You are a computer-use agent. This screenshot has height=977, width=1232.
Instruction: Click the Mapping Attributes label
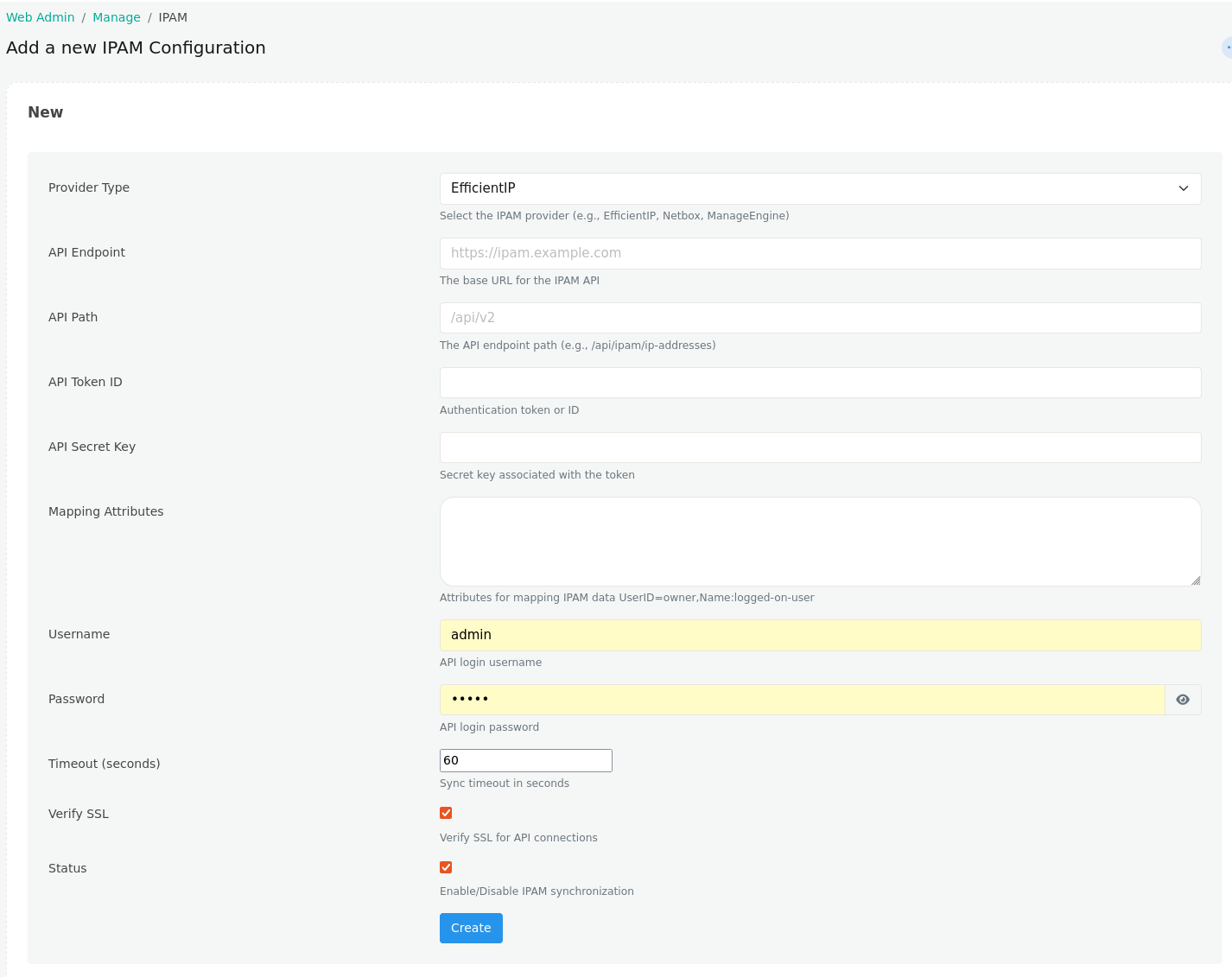click(105, 511)
